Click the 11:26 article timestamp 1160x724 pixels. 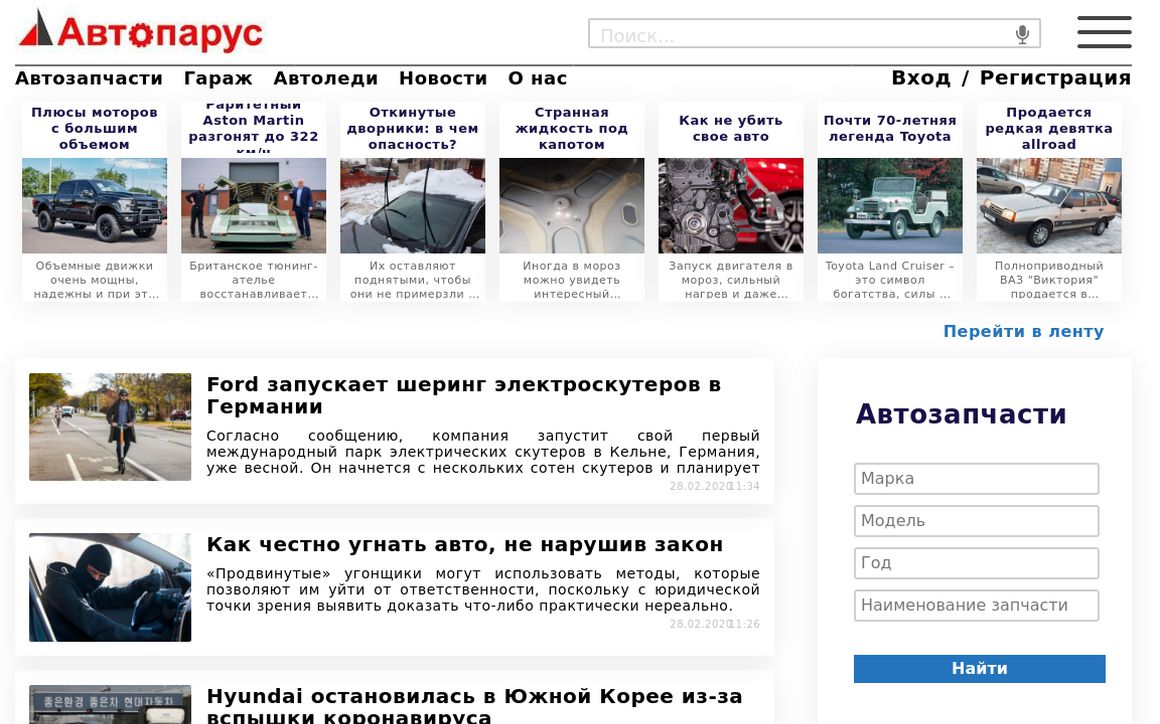744,623
